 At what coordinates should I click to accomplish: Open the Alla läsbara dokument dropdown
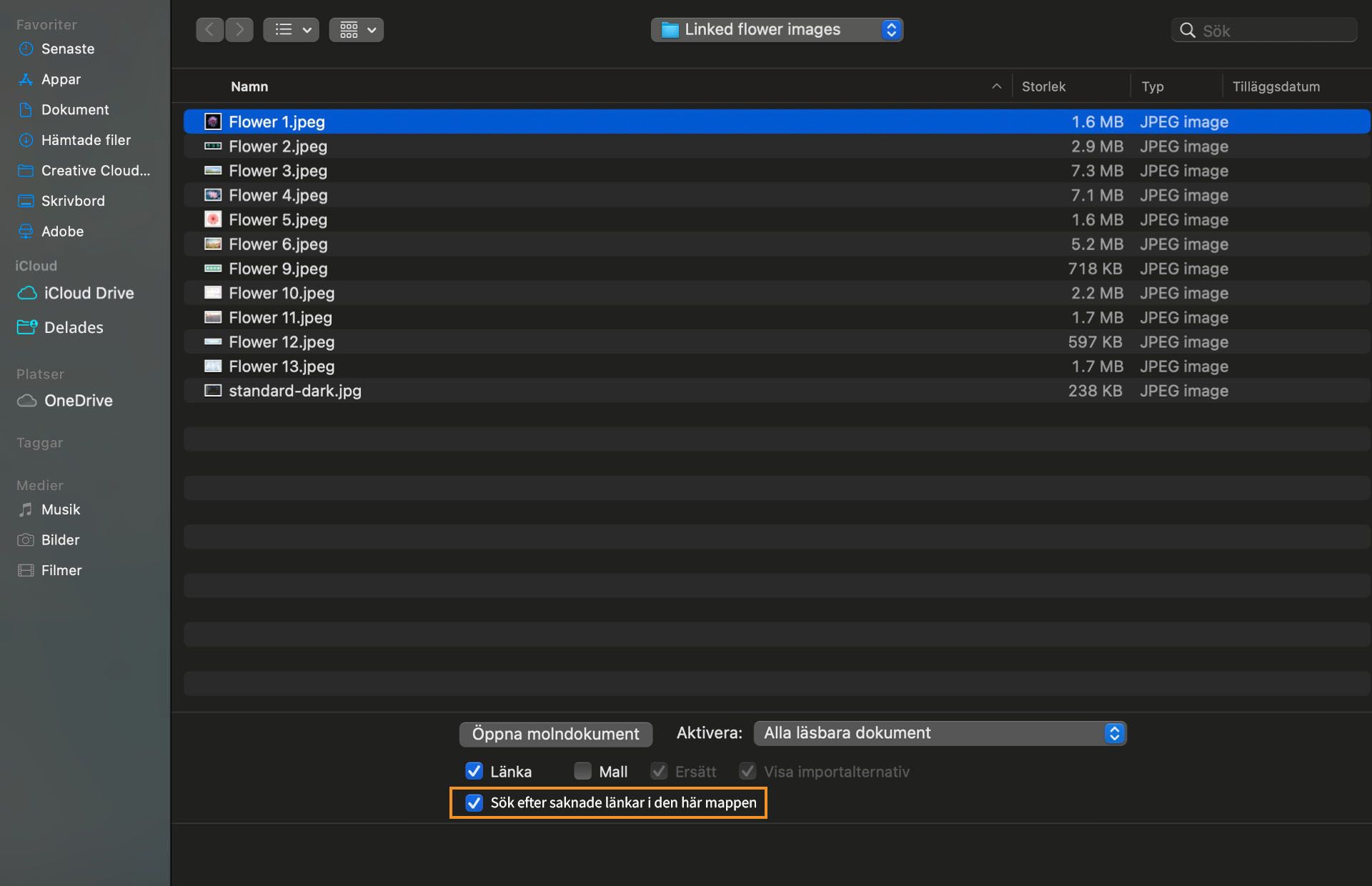point(940,734)
